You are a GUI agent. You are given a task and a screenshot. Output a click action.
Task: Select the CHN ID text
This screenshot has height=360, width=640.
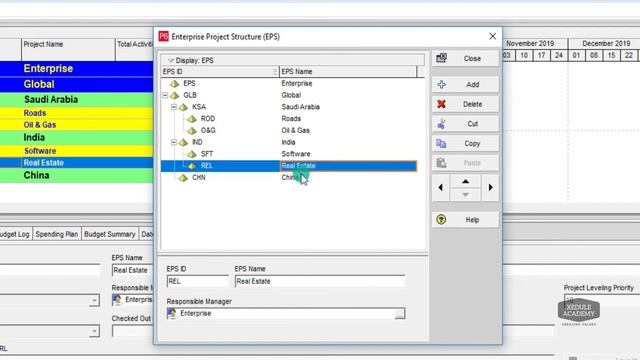pos(199,178)
